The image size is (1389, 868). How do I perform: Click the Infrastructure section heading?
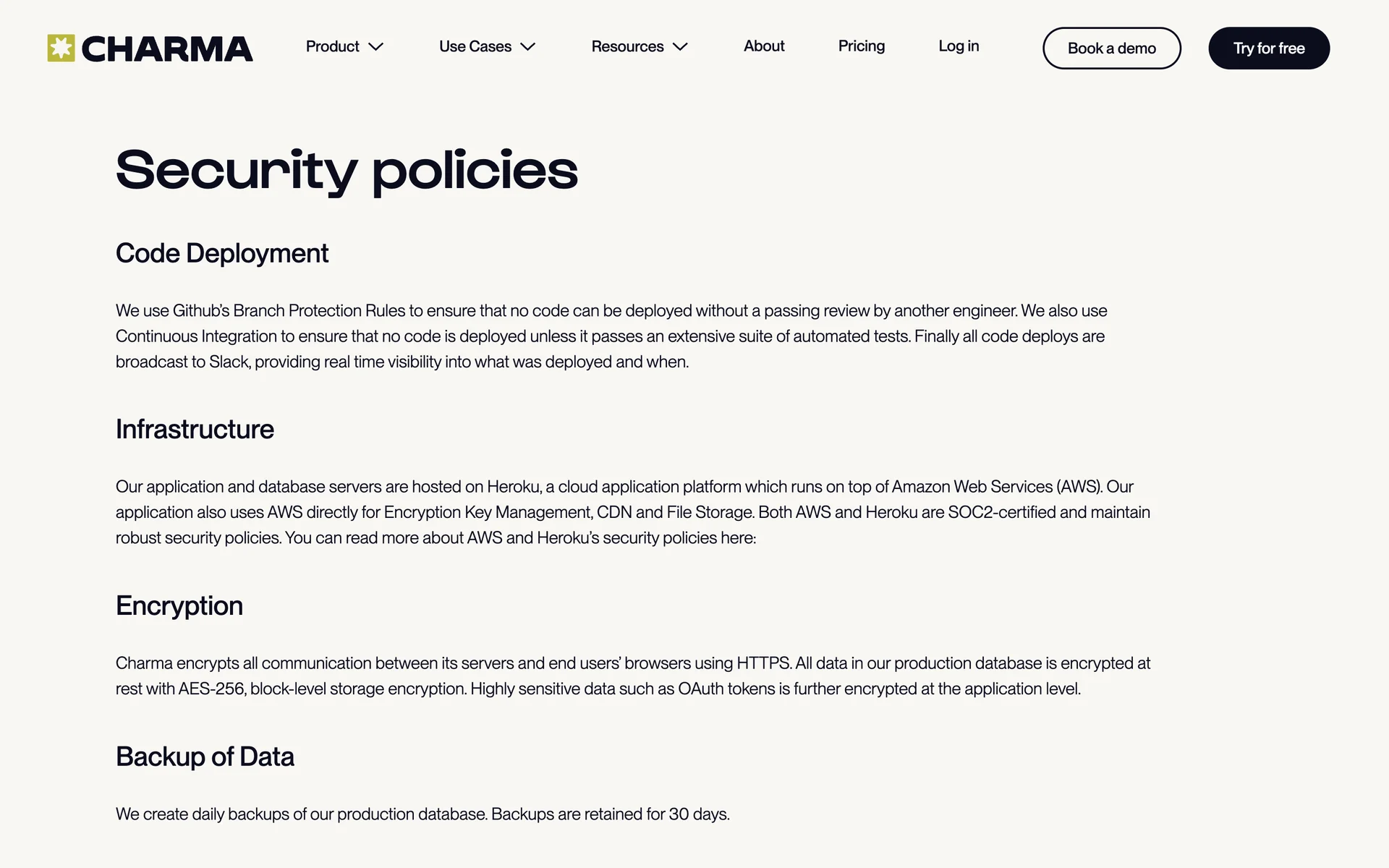195,429
